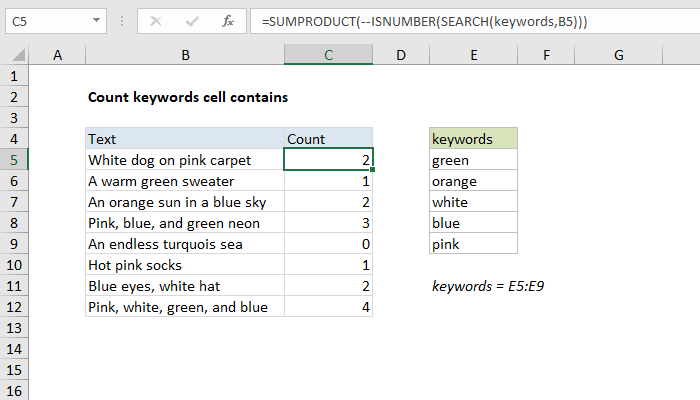Open the Name Box dropdown arrow
The height and width of the screenshot is (400, 700).
pos(96,21)
